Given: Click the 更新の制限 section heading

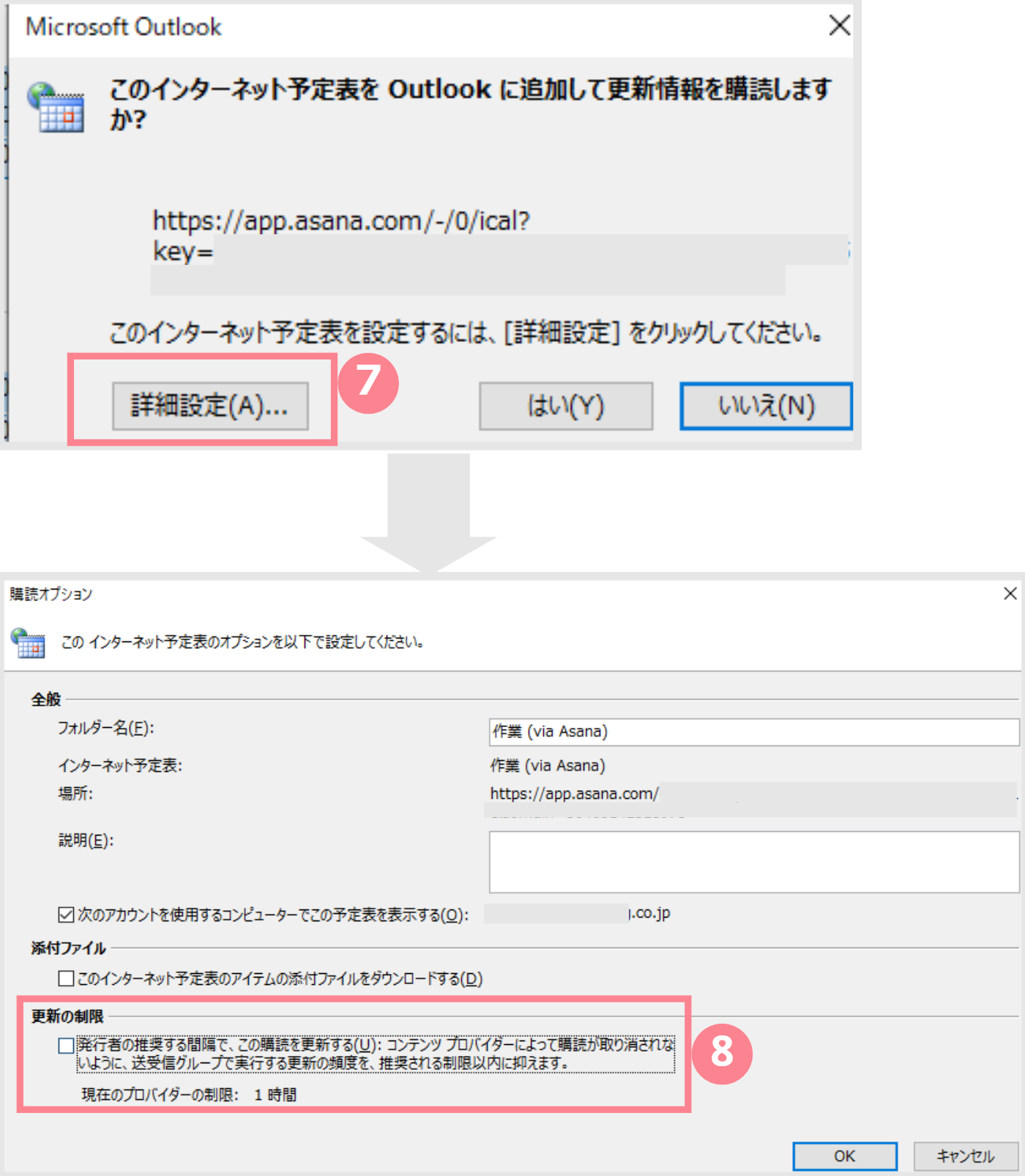Looking at the screenshot, I should tap(67, 1016).
